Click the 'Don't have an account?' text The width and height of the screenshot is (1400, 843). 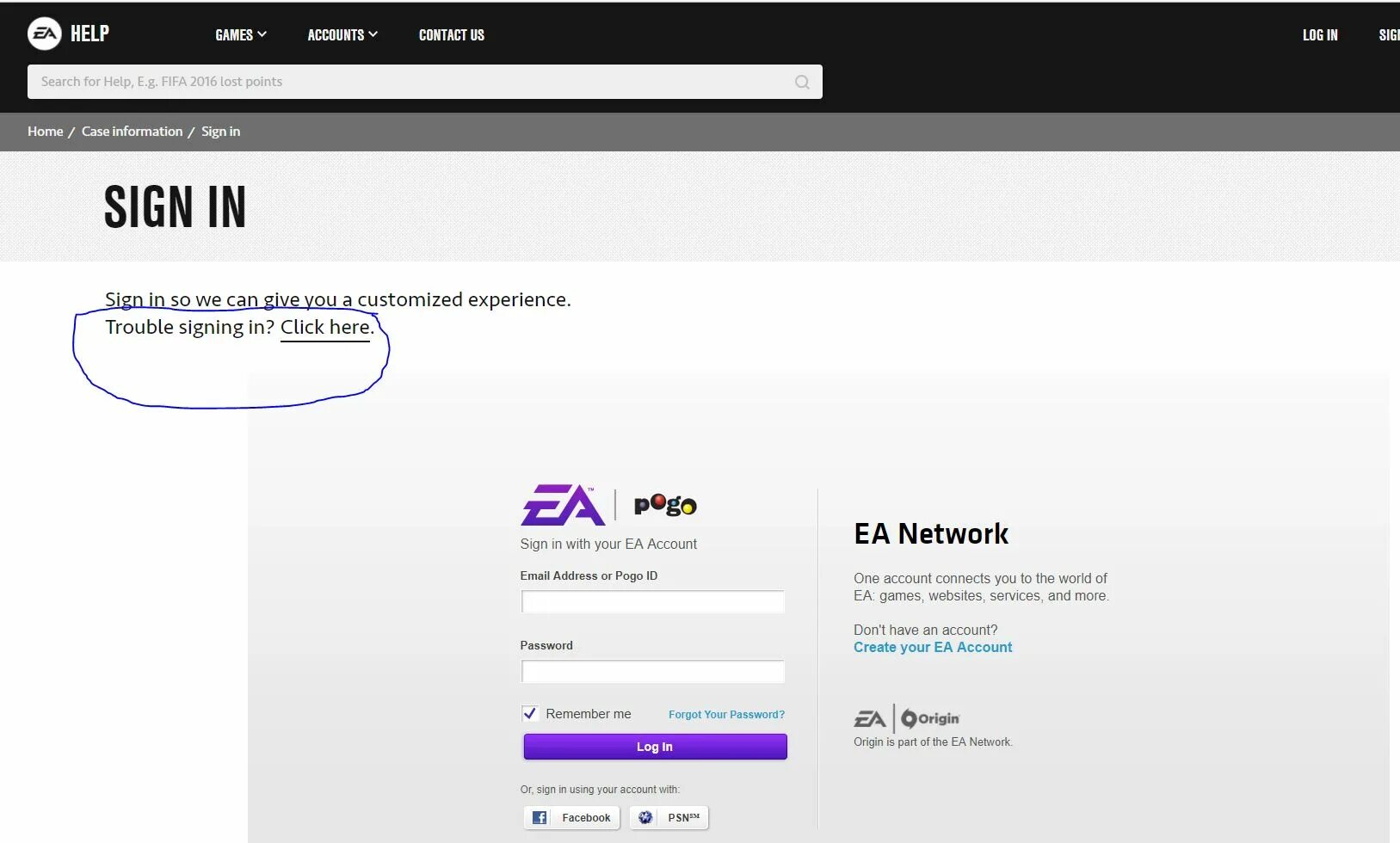[926, 631]
